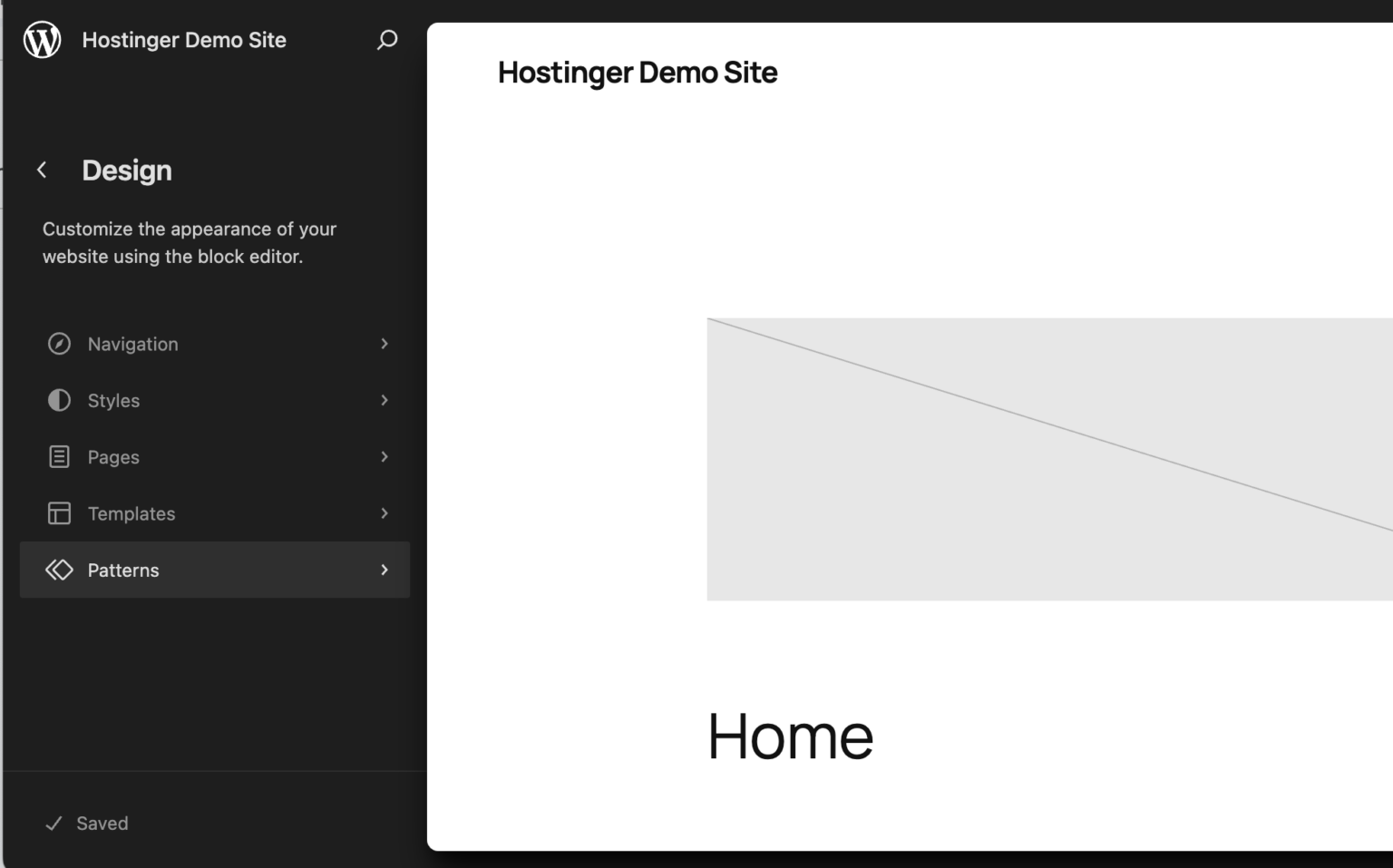This screenshot has height=868, width=1393.
Task: Expand the Navigation section chevron
Action: point(385,344)
